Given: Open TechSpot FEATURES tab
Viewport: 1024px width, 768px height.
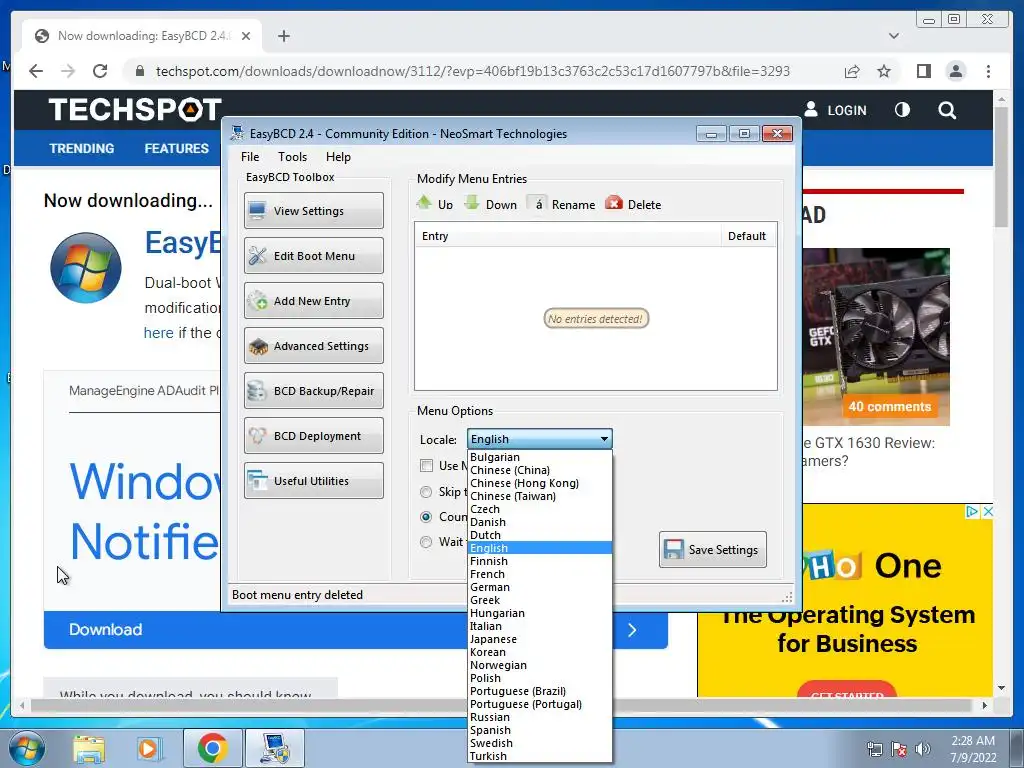Looking at the screenshot, I should point(176,148).
